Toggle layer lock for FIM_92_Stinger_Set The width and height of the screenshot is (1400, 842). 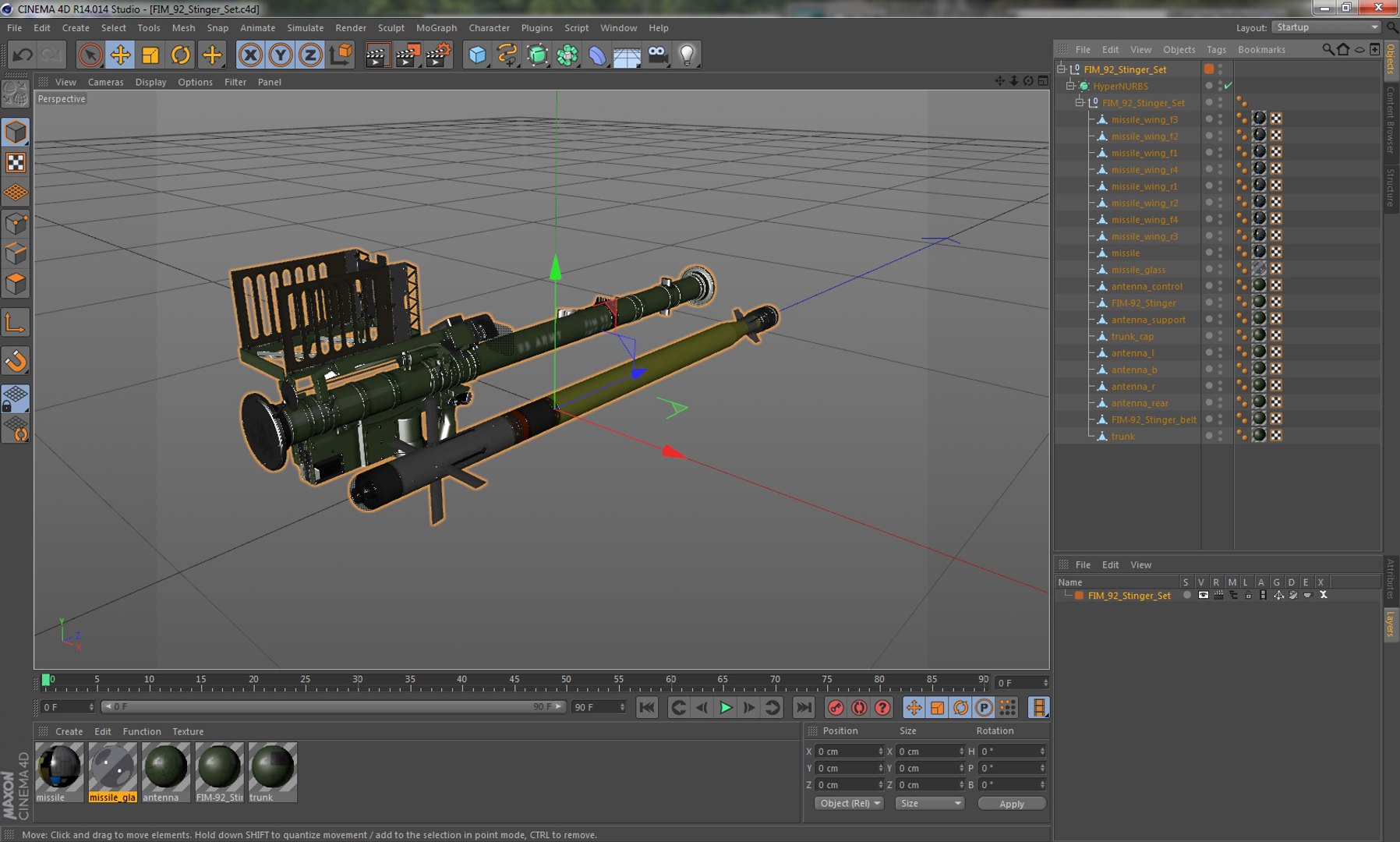[x=1248, y=595]
